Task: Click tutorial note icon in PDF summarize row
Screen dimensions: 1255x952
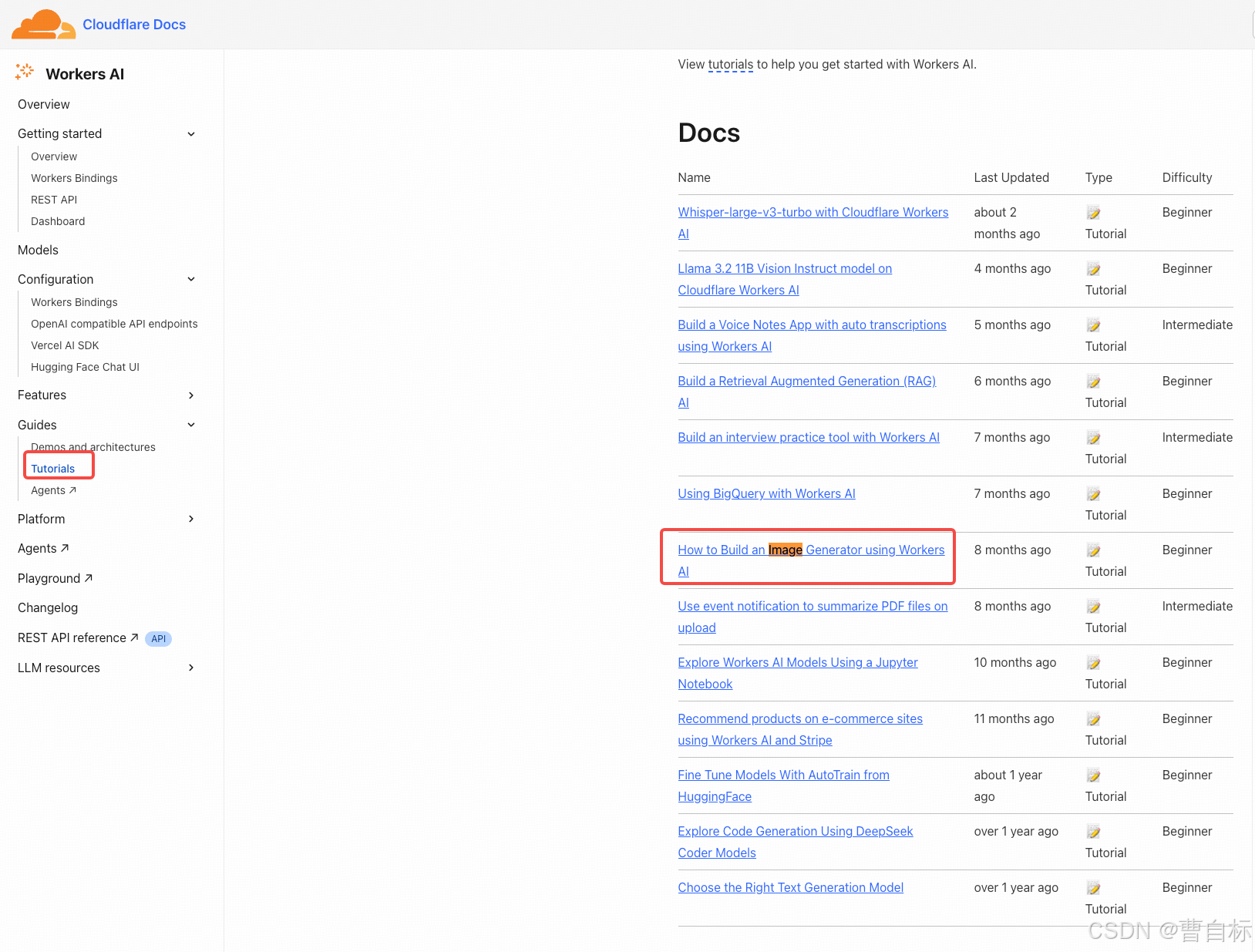Action: (x=1093, y=607)
